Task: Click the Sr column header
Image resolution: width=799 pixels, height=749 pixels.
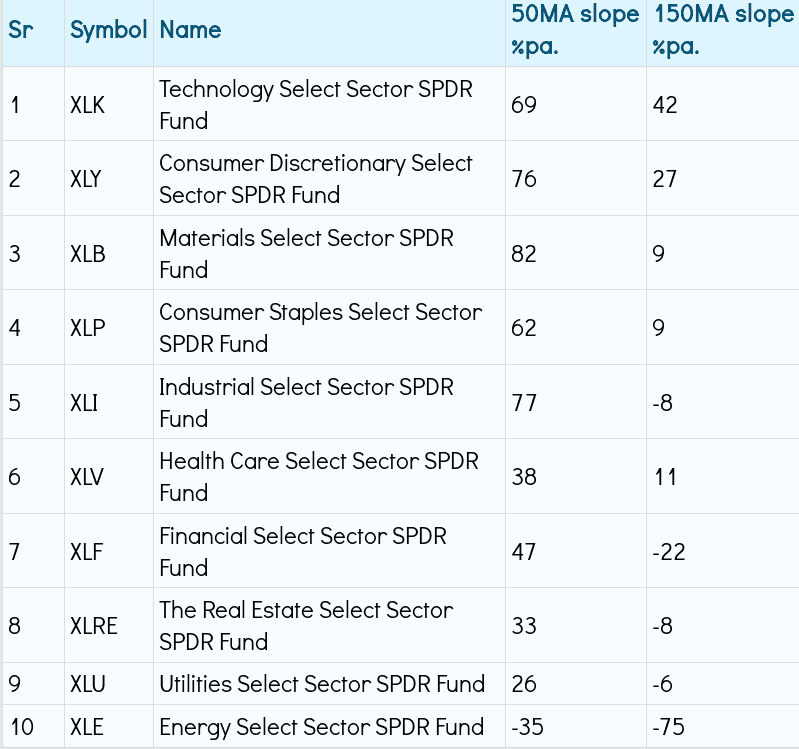Action: point(20,30)
